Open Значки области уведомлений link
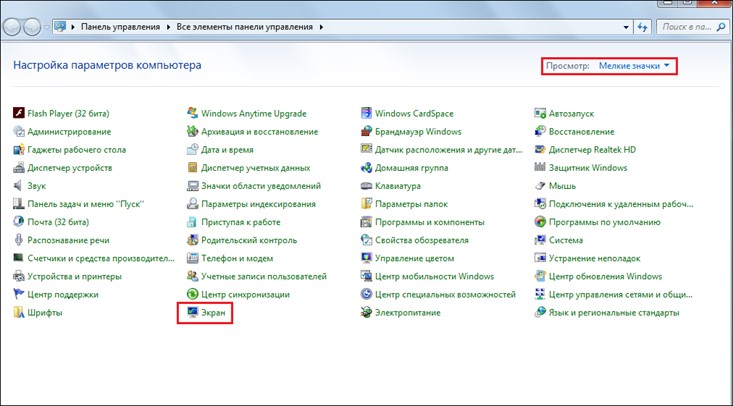The height and width of the screenshot is (406, 733). coord(261,186)
